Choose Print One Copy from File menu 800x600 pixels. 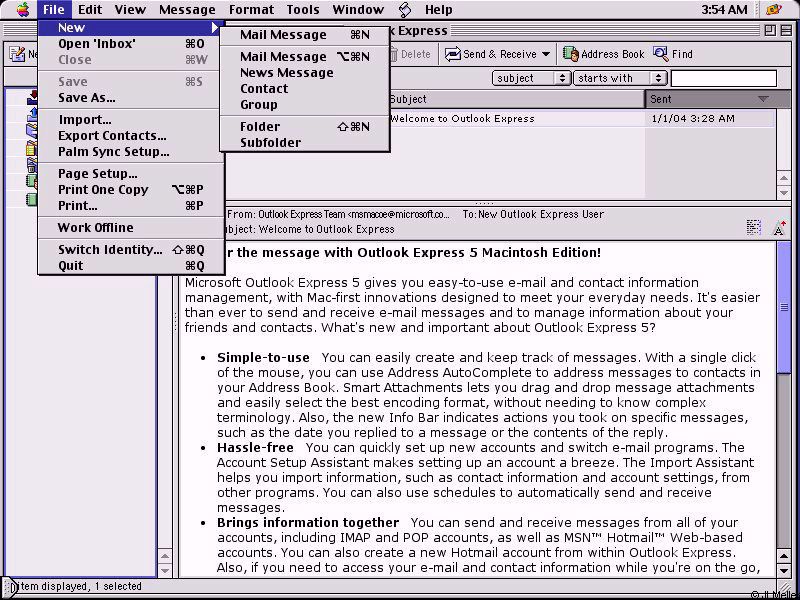point(131,190)
